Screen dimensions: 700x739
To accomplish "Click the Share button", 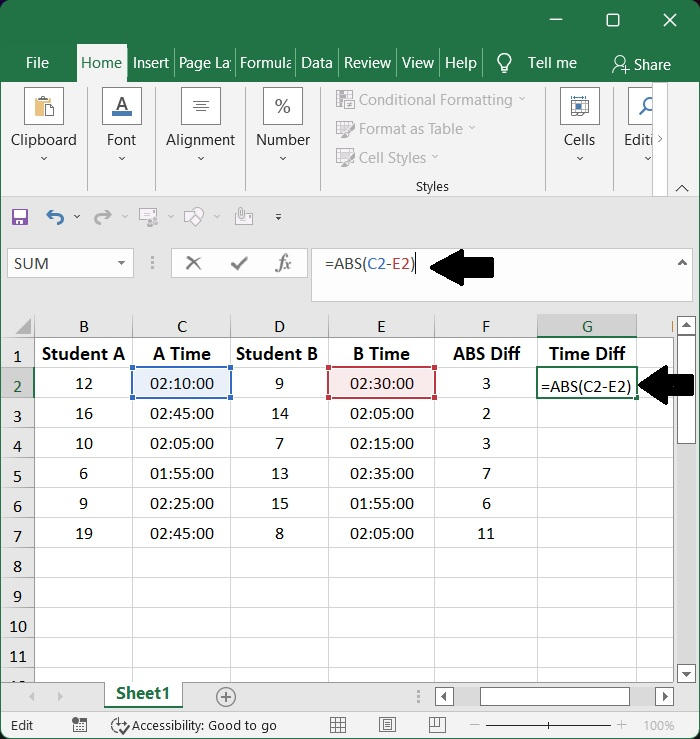I will 641,64.
